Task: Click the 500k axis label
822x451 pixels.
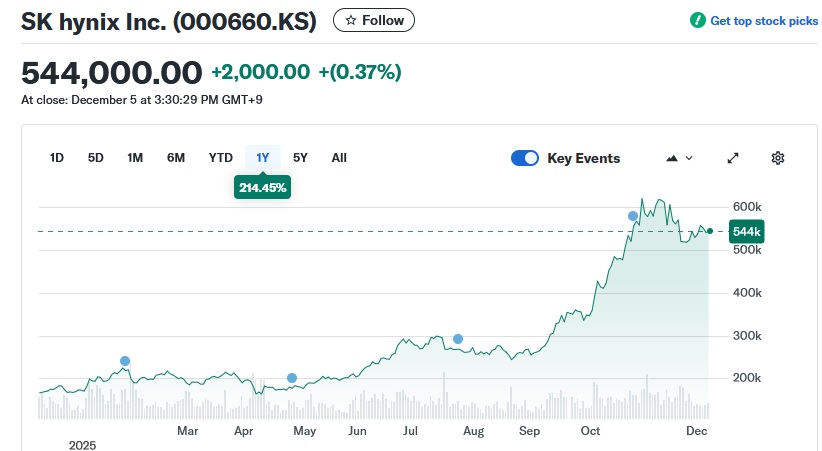Action: [x=747, y=250]
